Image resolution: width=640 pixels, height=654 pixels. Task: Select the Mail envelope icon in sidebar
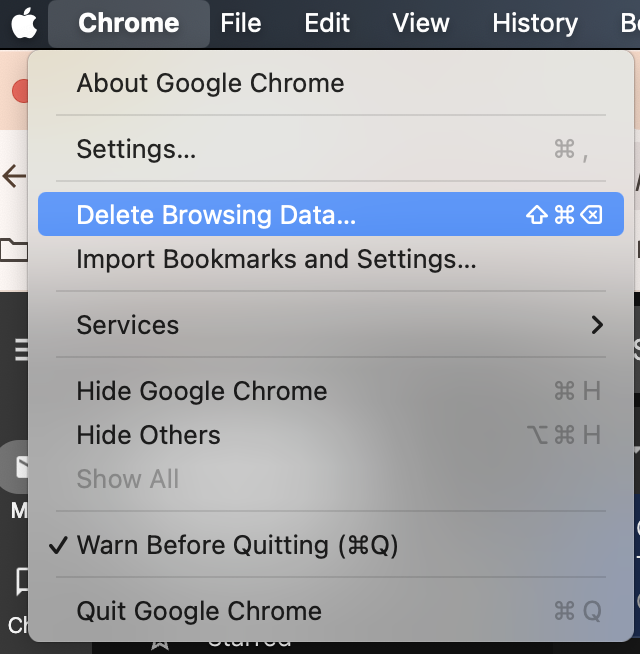point(21,466)
